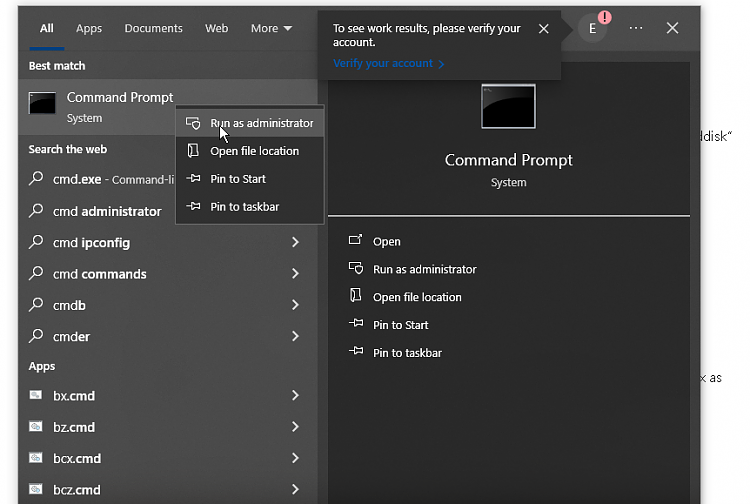The width and height of the screenshot is (750, 504).
Task: Click the Open window icon in right pane
Action: click(x=355, y=240)
